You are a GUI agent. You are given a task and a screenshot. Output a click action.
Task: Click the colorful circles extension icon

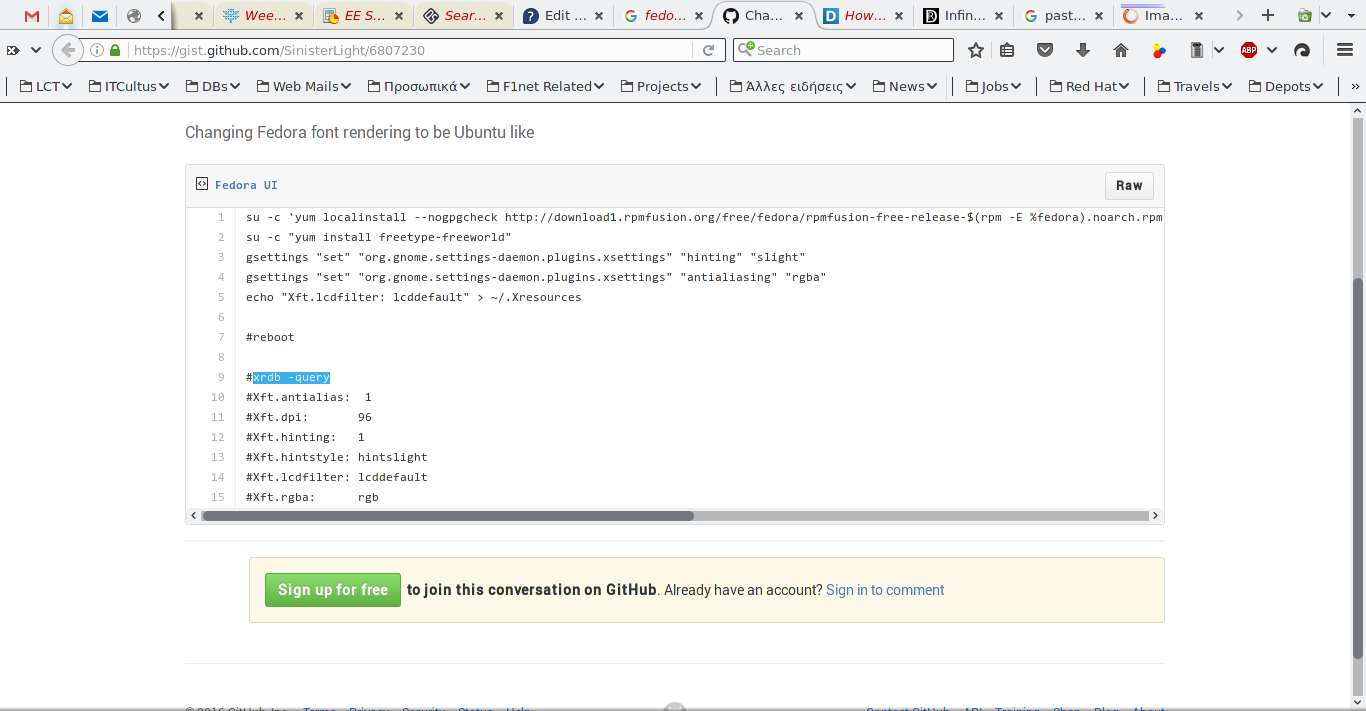coord(1159,50)
